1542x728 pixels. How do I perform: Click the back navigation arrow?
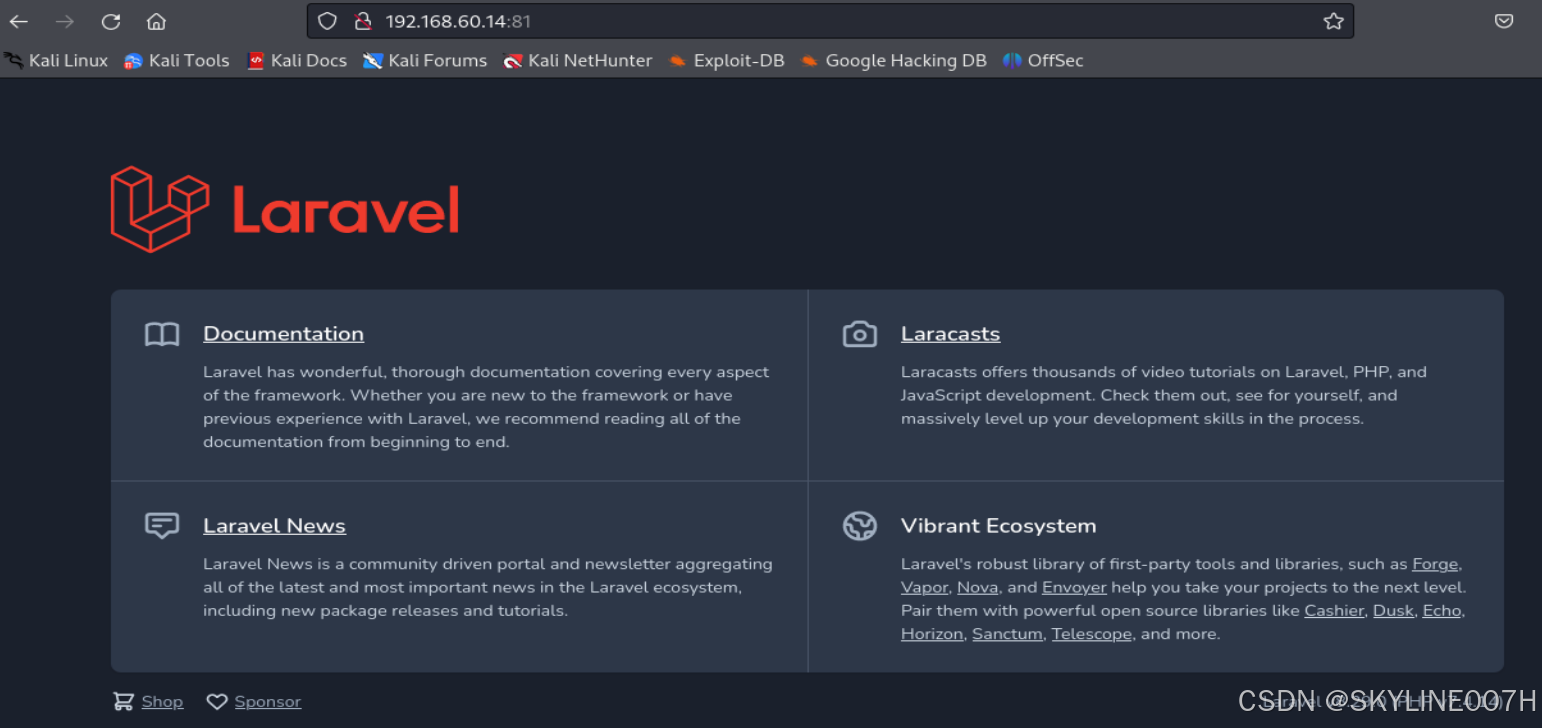[18, 20]
